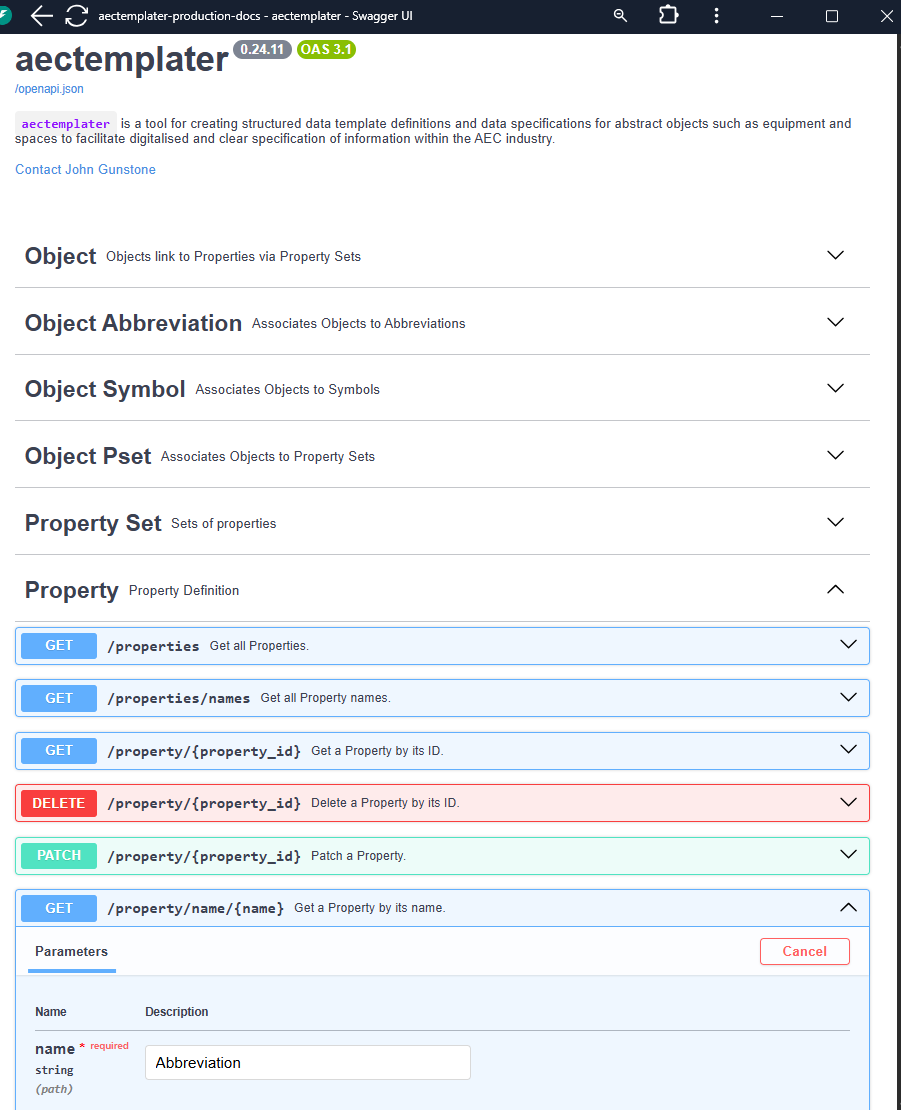Click the Contact John Gunstone link
This screenshot has width=901, height=1110.
pos(85,169)
